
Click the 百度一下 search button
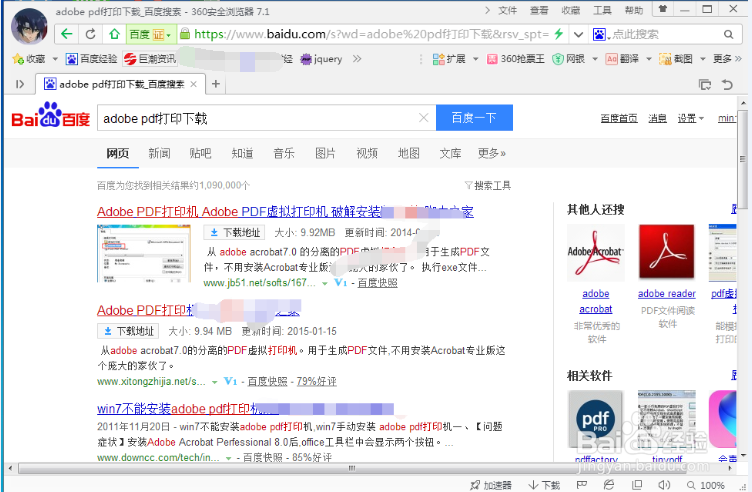point(474,118)
